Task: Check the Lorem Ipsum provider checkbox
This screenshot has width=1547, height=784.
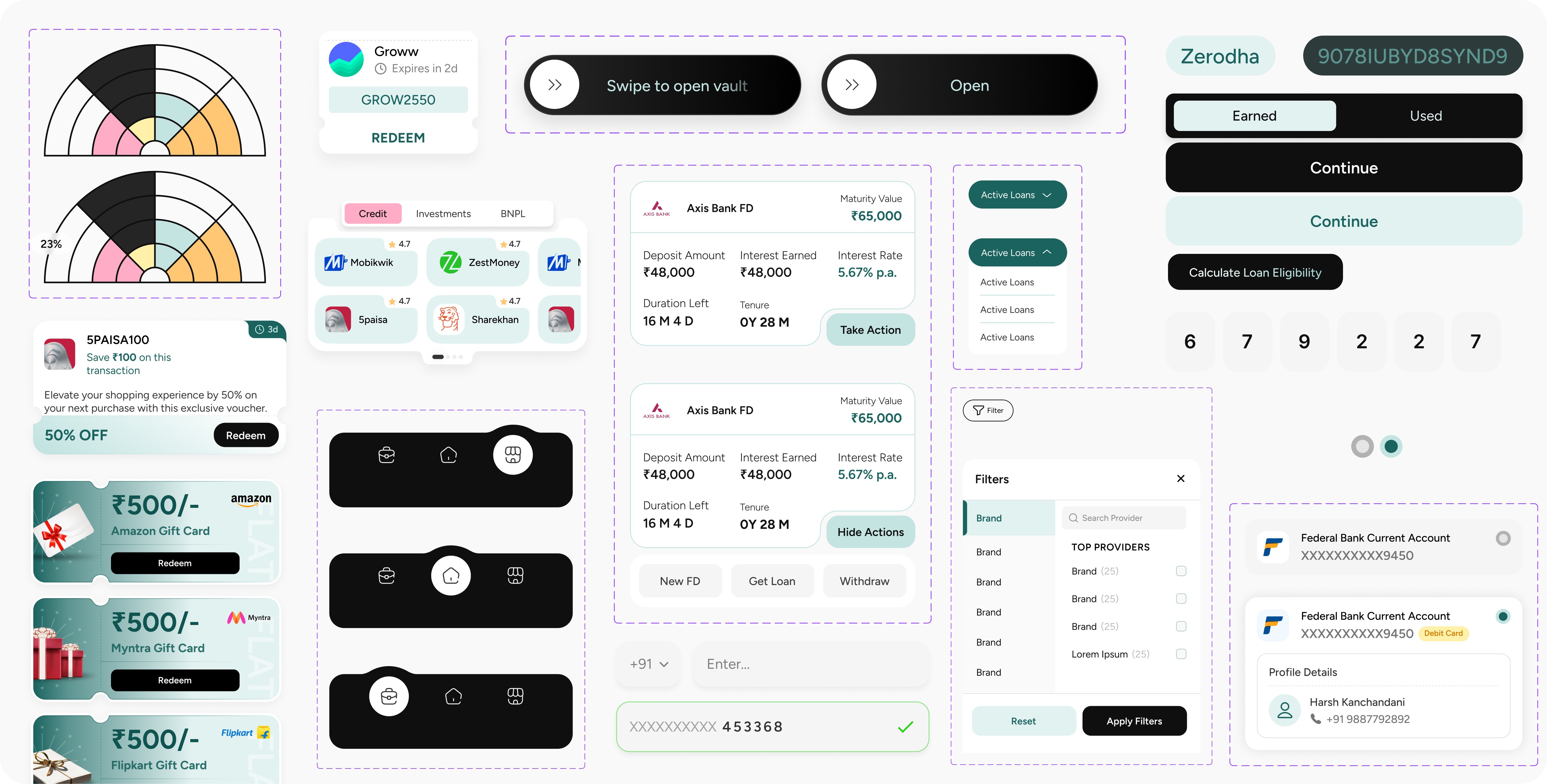Action: [x=1181, y=654]
